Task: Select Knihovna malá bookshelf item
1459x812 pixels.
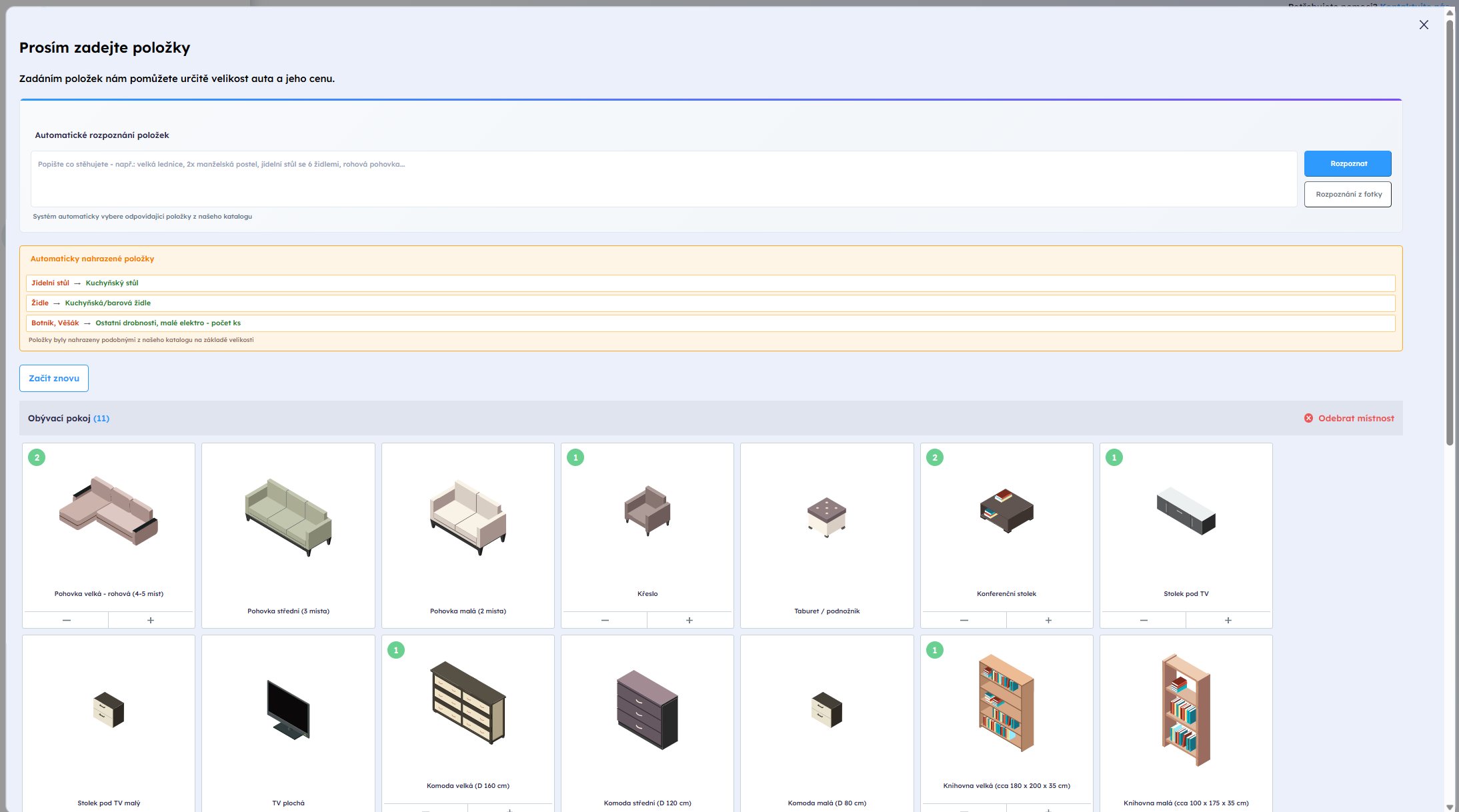Action: (1186, 709)
